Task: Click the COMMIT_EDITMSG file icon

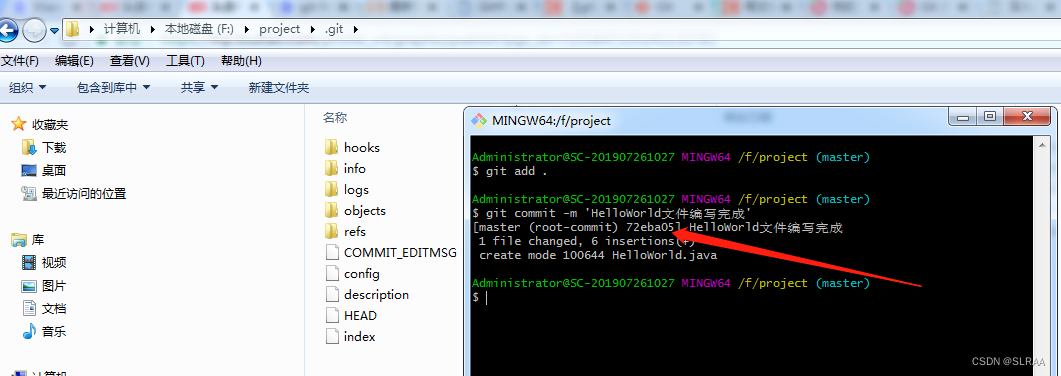Action: click(332, 252)
